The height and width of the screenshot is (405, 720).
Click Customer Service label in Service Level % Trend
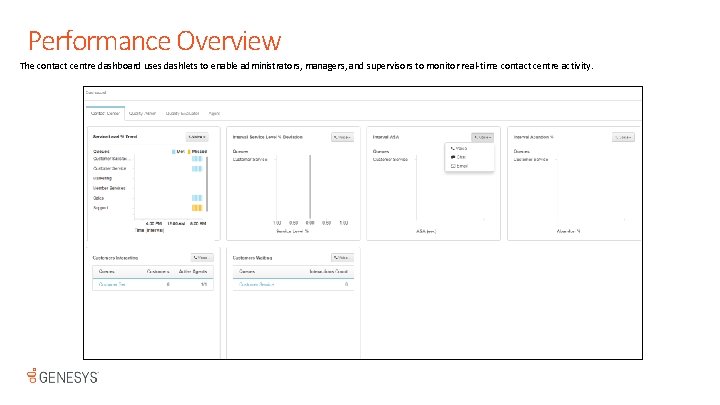point(110,169)
